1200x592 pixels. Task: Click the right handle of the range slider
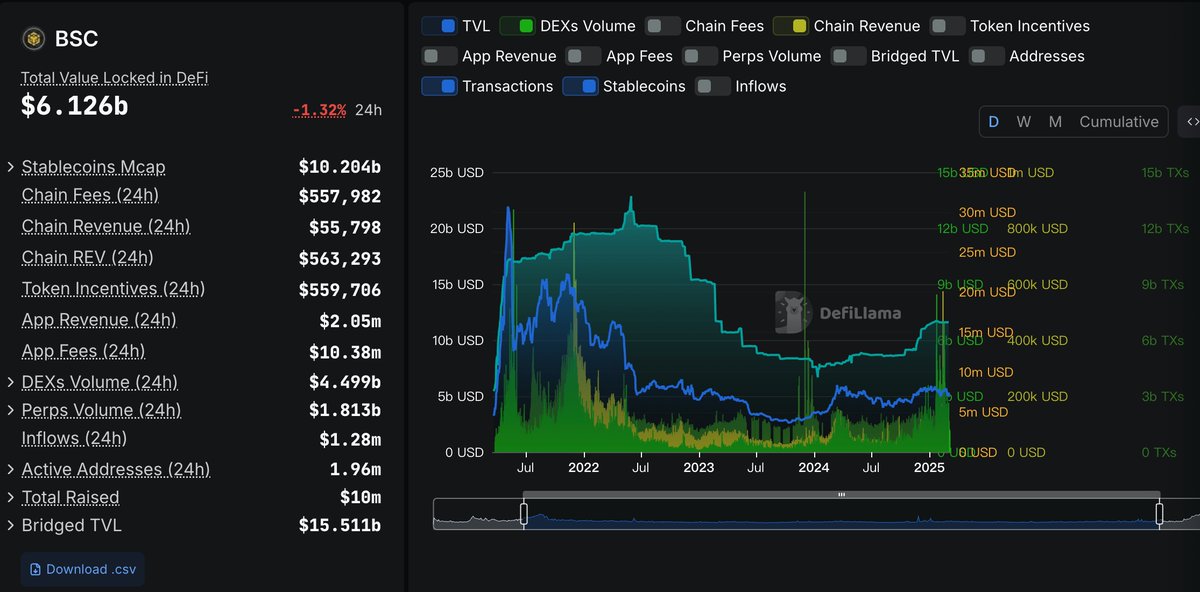1160,514
